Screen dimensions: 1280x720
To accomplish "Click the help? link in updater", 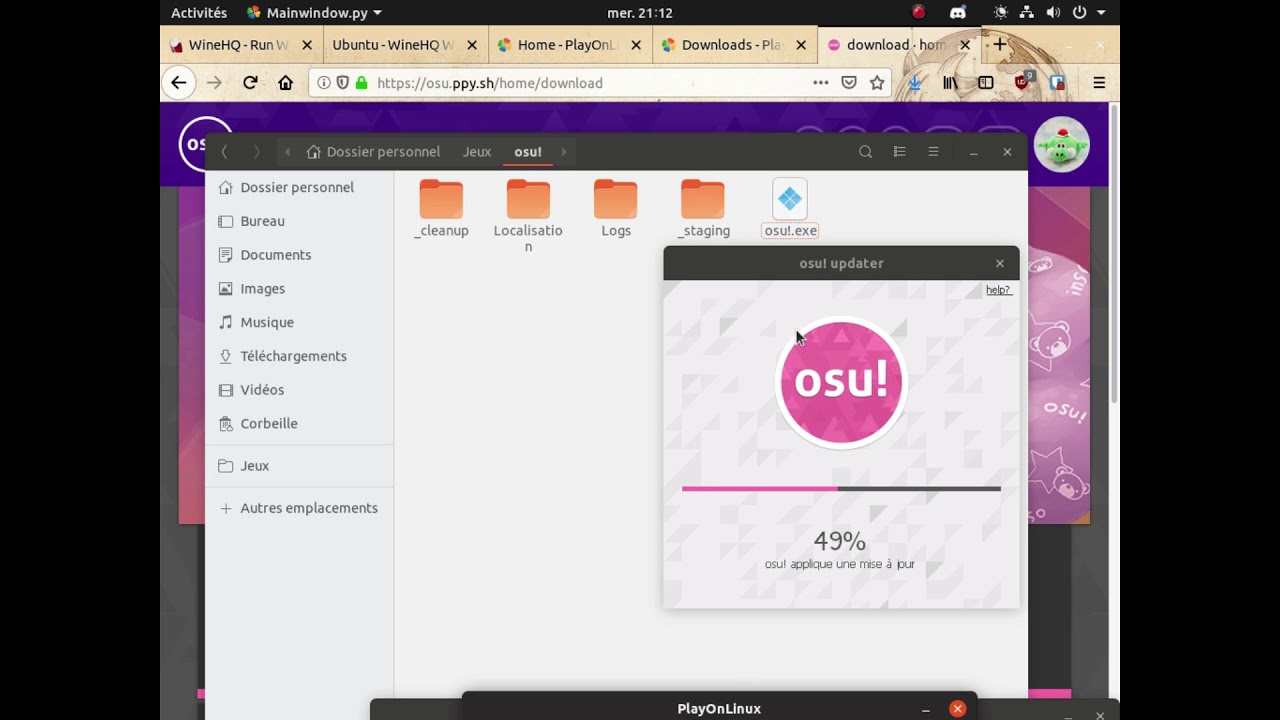I will coord(998,290).
